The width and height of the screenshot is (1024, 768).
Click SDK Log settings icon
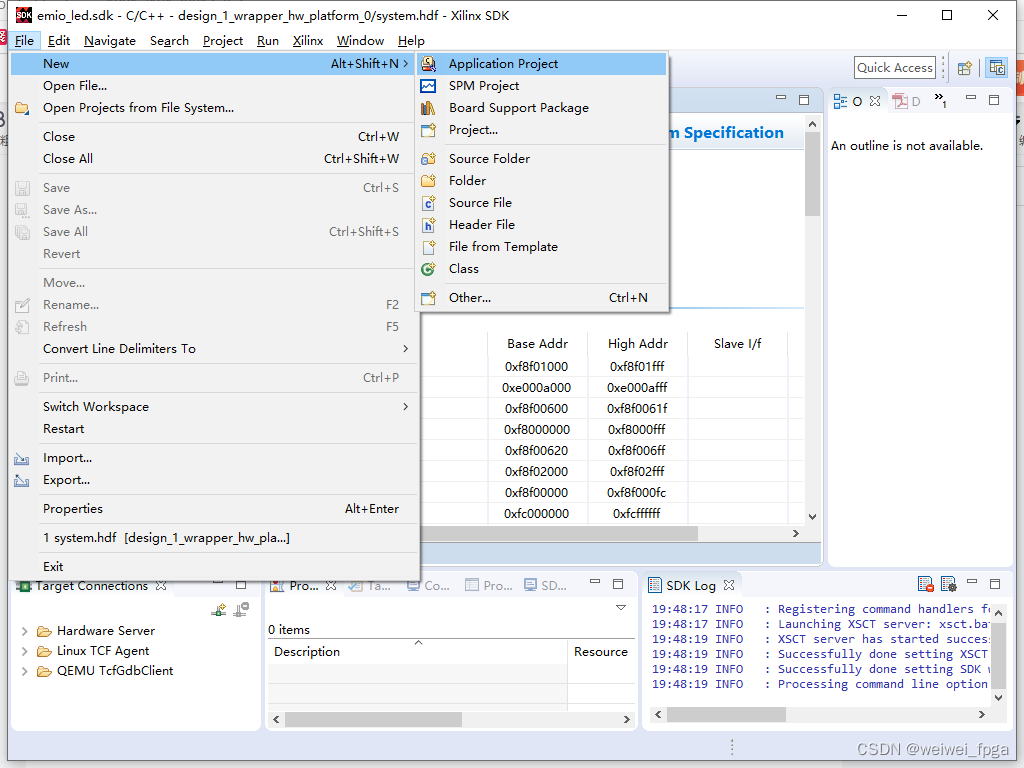(x=948, y=584)
